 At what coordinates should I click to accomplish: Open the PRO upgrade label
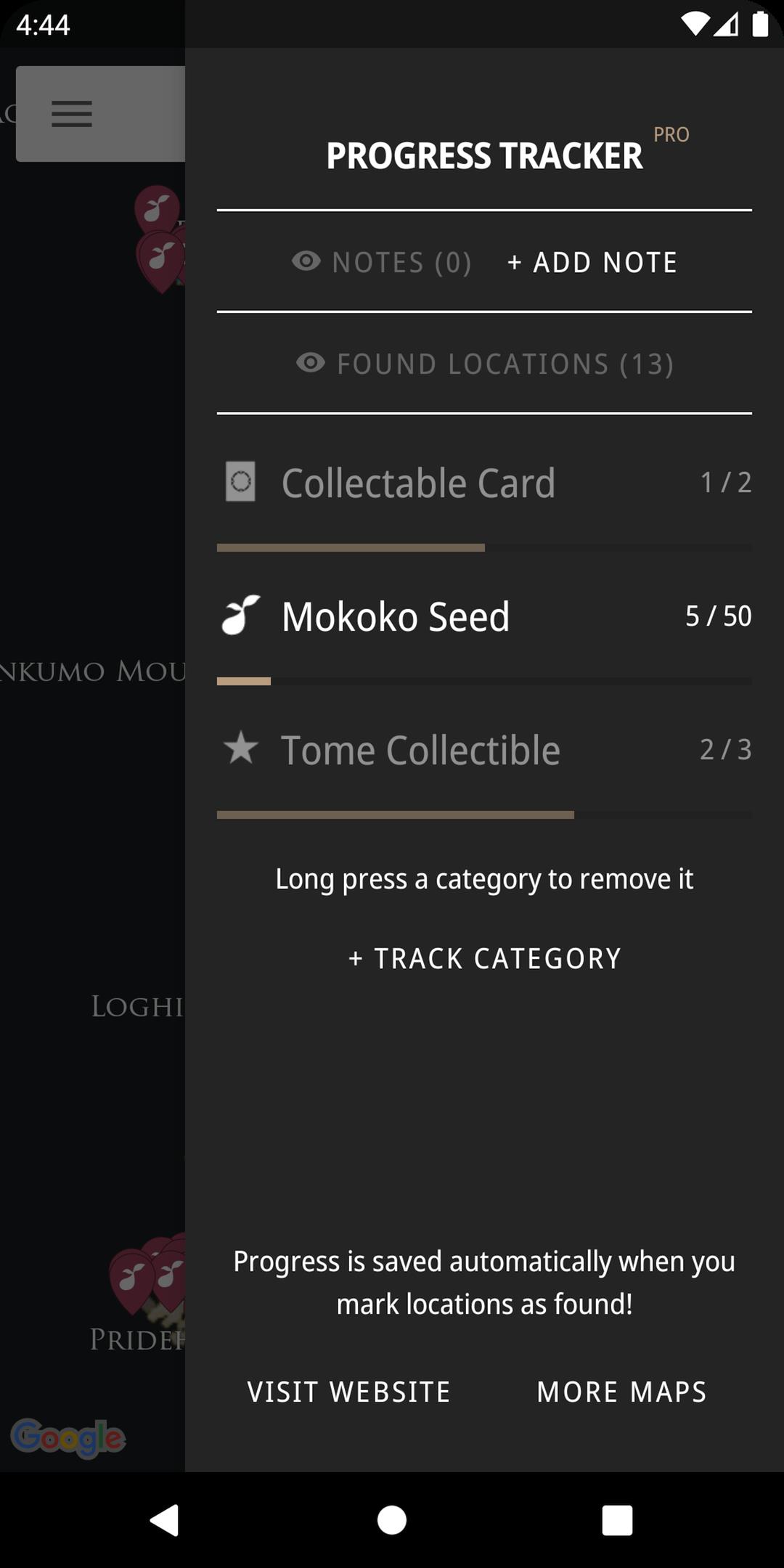671,135
